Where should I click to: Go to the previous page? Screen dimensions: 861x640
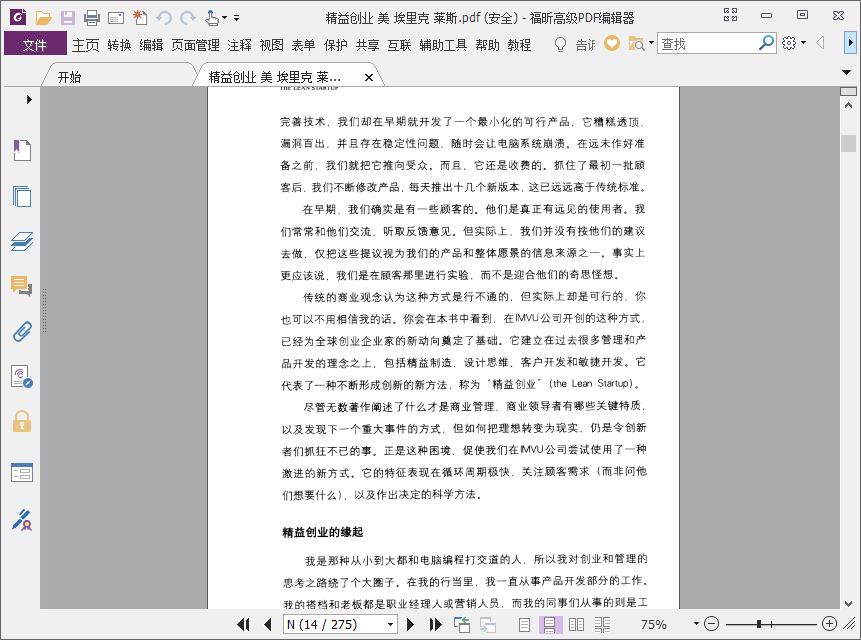click(x=268, y=624)
